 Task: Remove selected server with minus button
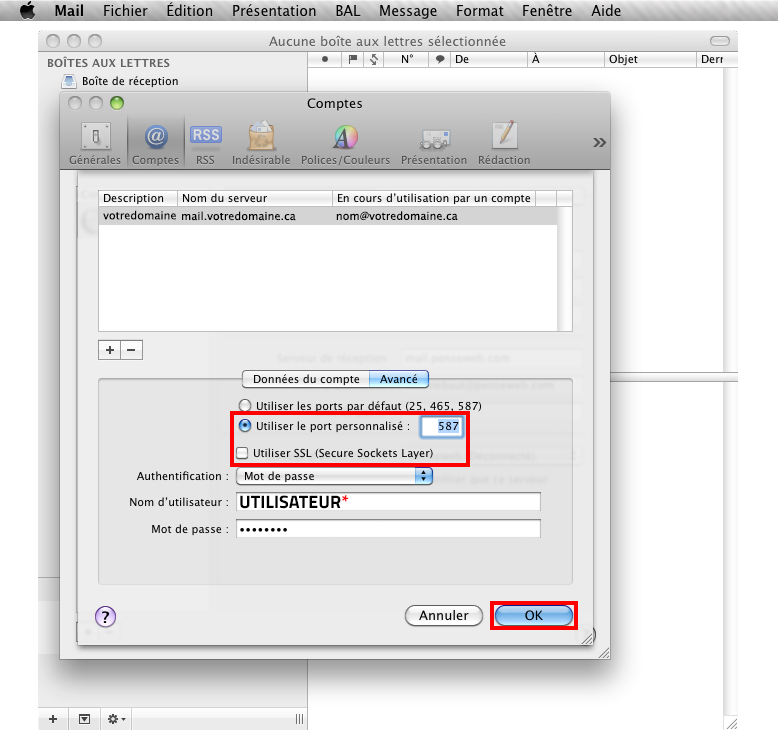click(131, 350)
